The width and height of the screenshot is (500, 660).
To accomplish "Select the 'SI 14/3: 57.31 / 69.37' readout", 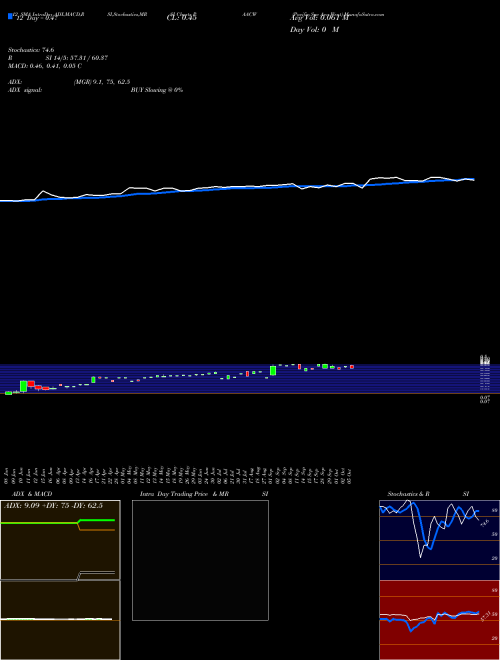I will click(77, 58).
